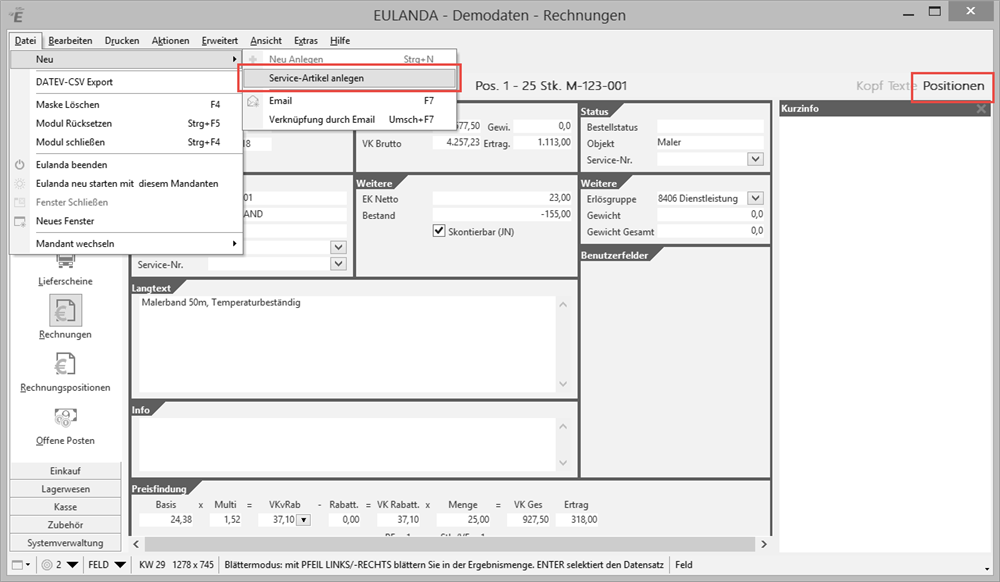Open the Erweitert menu
This screenshot has height=582, width=1000.
click(219, 41)
